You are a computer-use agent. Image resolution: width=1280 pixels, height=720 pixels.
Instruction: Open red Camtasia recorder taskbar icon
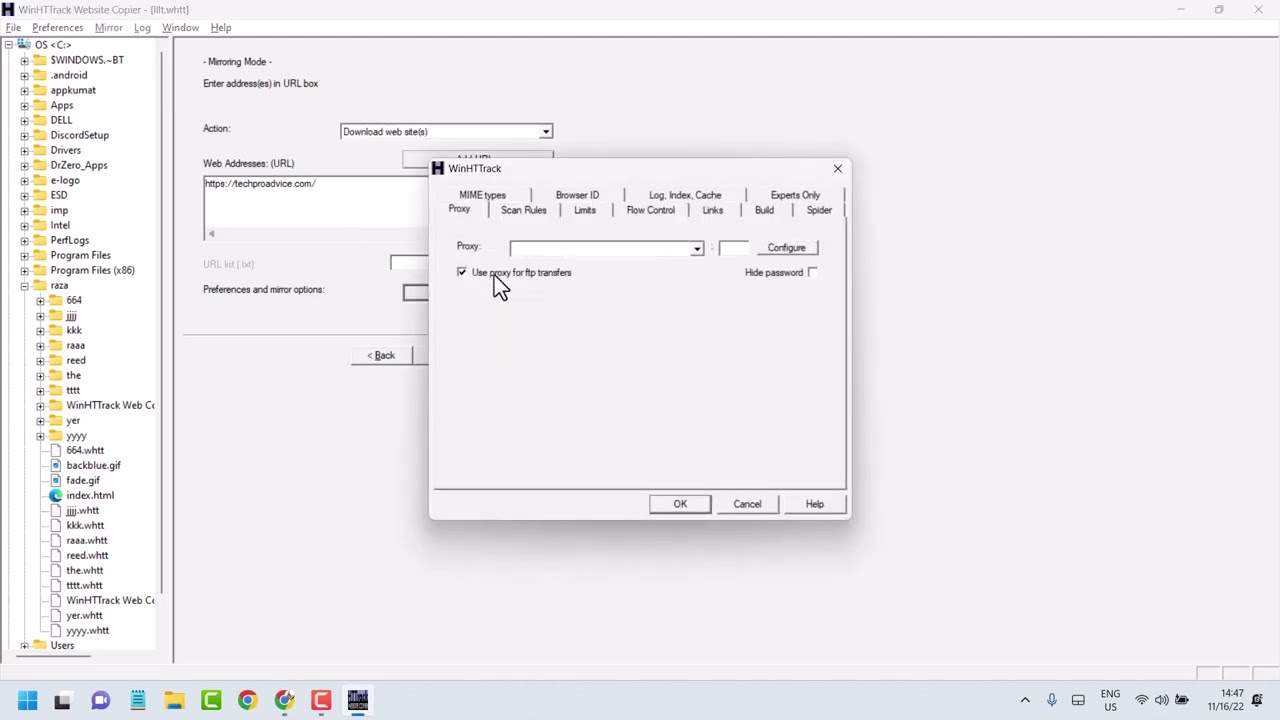(321, 700)
